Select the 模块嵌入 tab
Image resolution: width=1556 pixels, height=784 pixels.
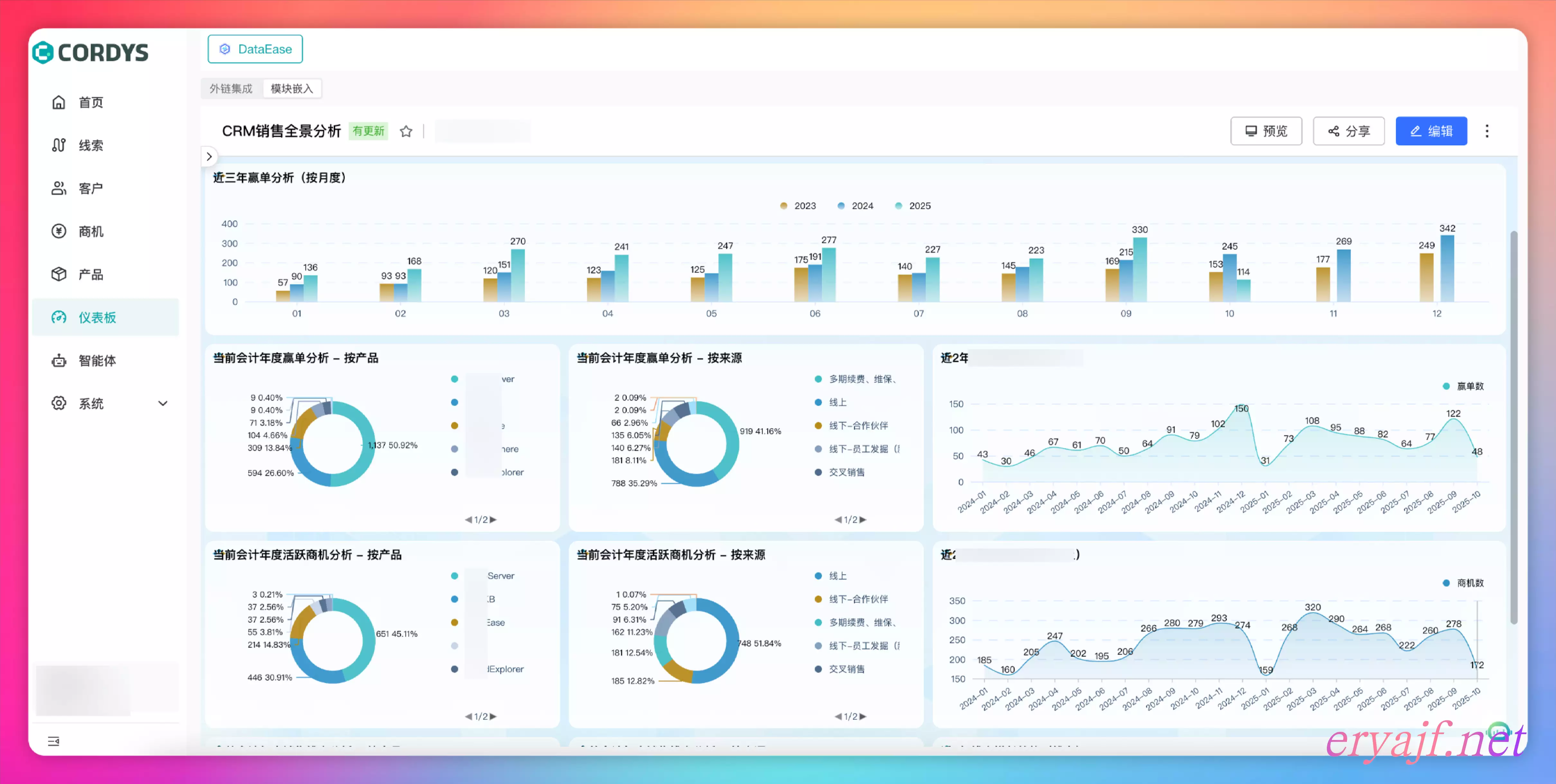292,89
